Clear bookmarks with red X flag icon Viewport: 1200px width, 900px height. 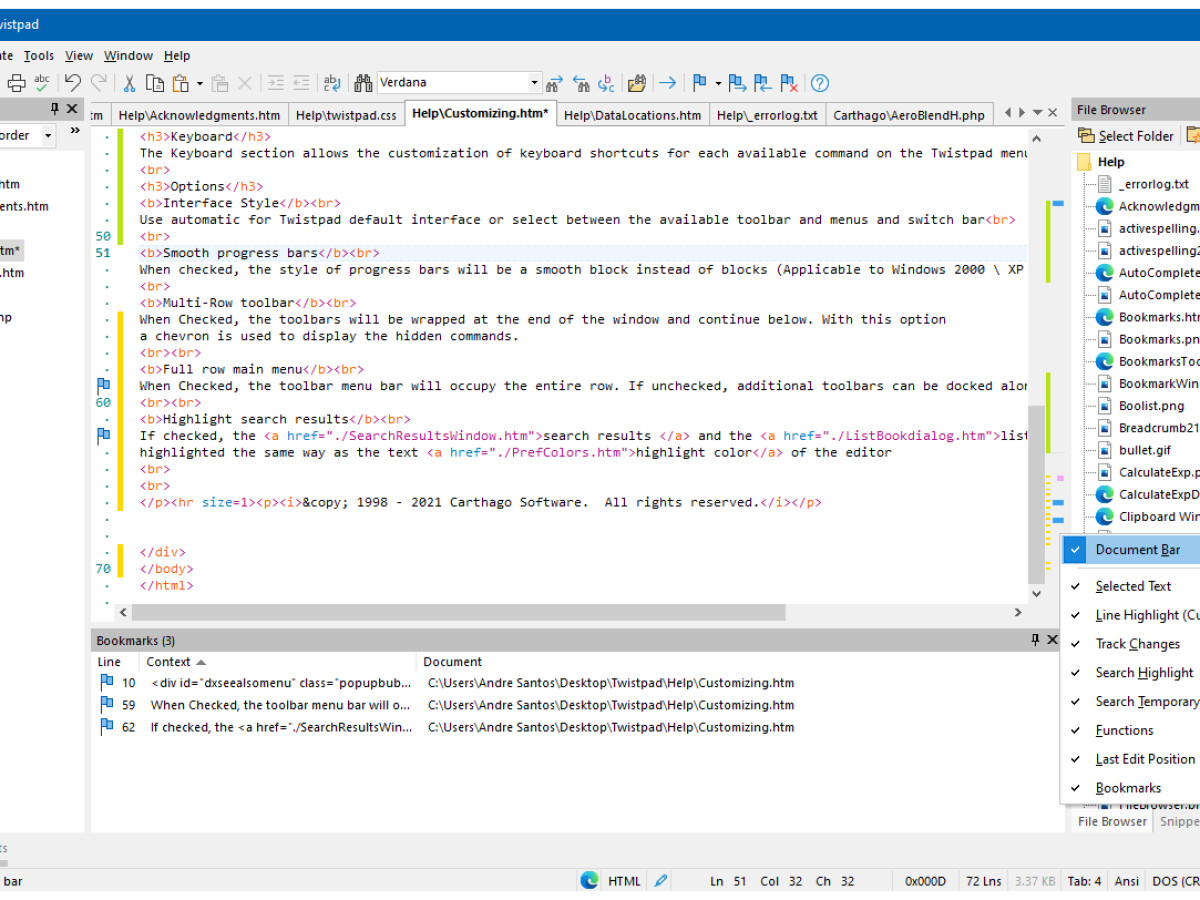789,83
